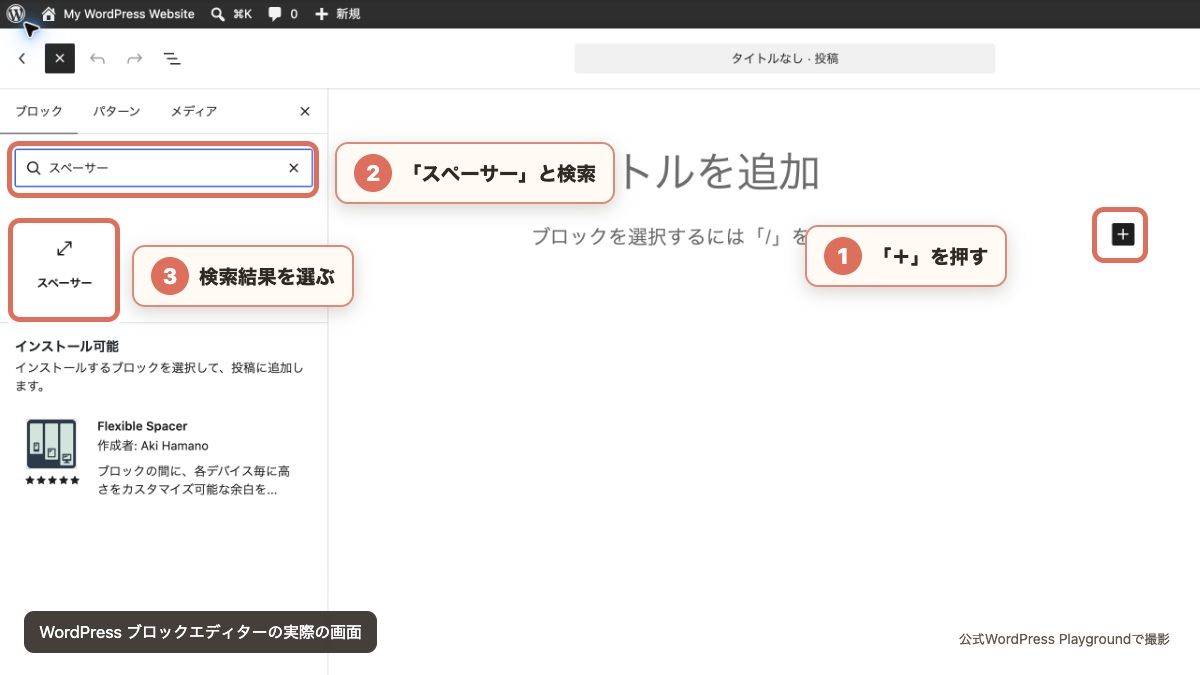Click the タイトルなし · 投稿 title bar
Screen dimensions: 1200x675
[x=785, y=59]
